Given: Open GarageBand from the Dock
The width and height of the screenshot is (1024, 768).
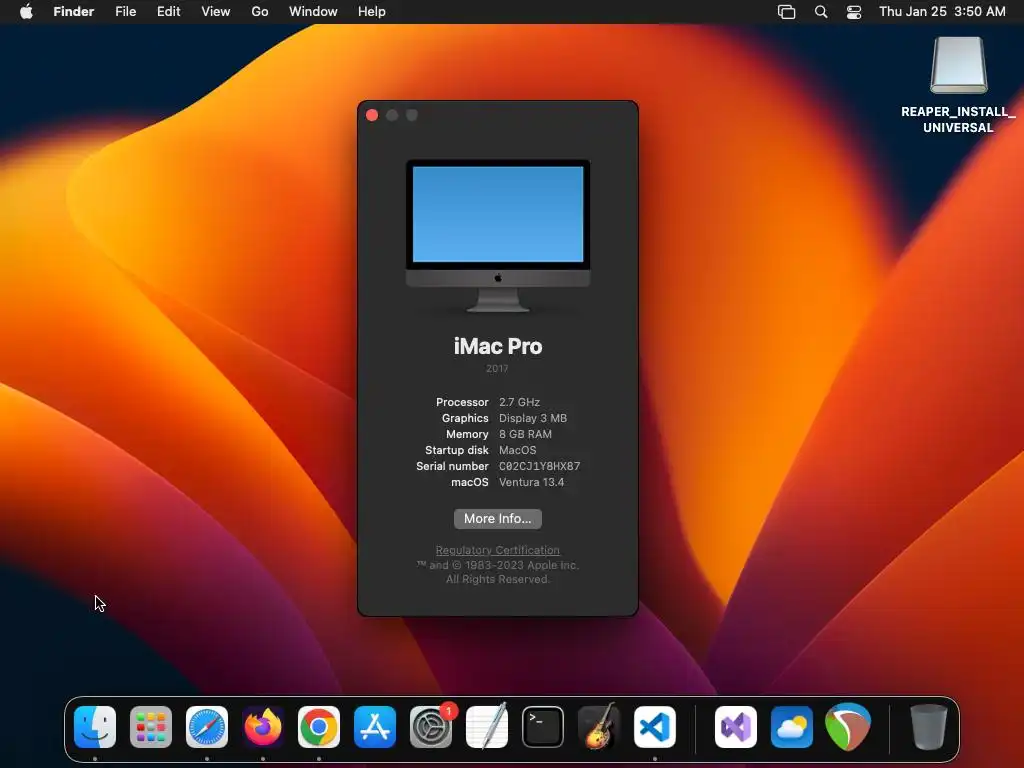Looking at the screenshot, I should pos(599,727).
